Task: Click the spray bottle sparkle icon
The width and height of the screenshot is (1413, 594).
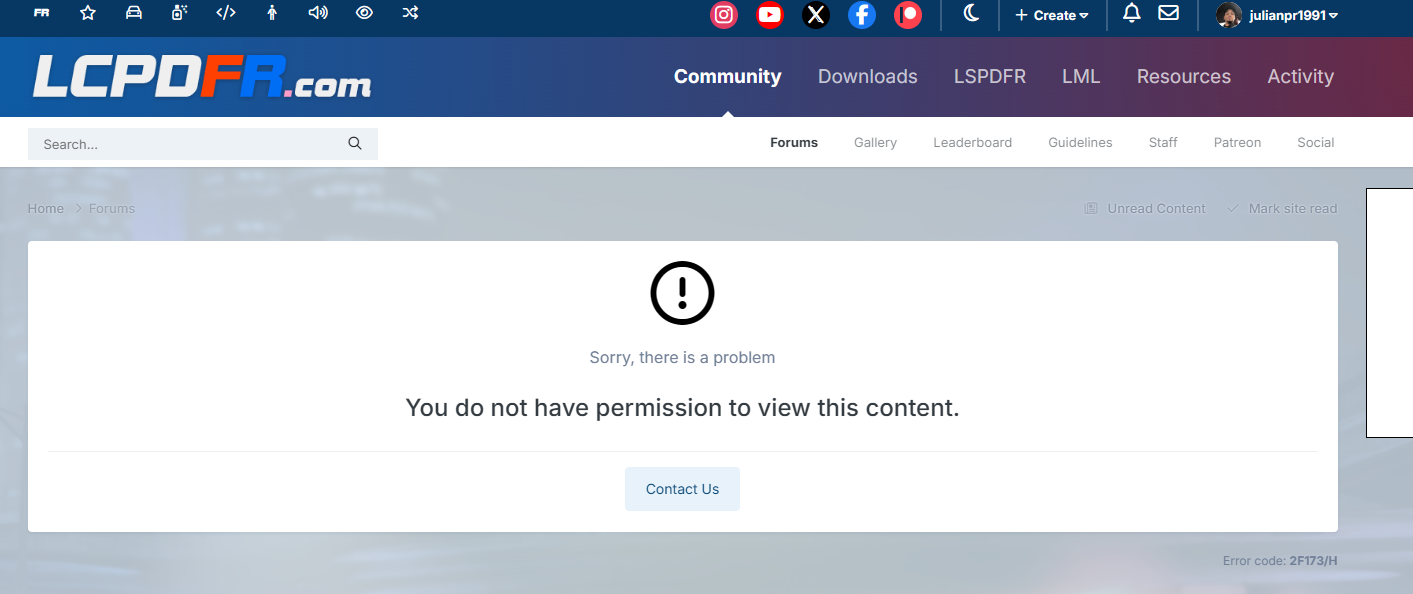Action: (x=180, y=13)
